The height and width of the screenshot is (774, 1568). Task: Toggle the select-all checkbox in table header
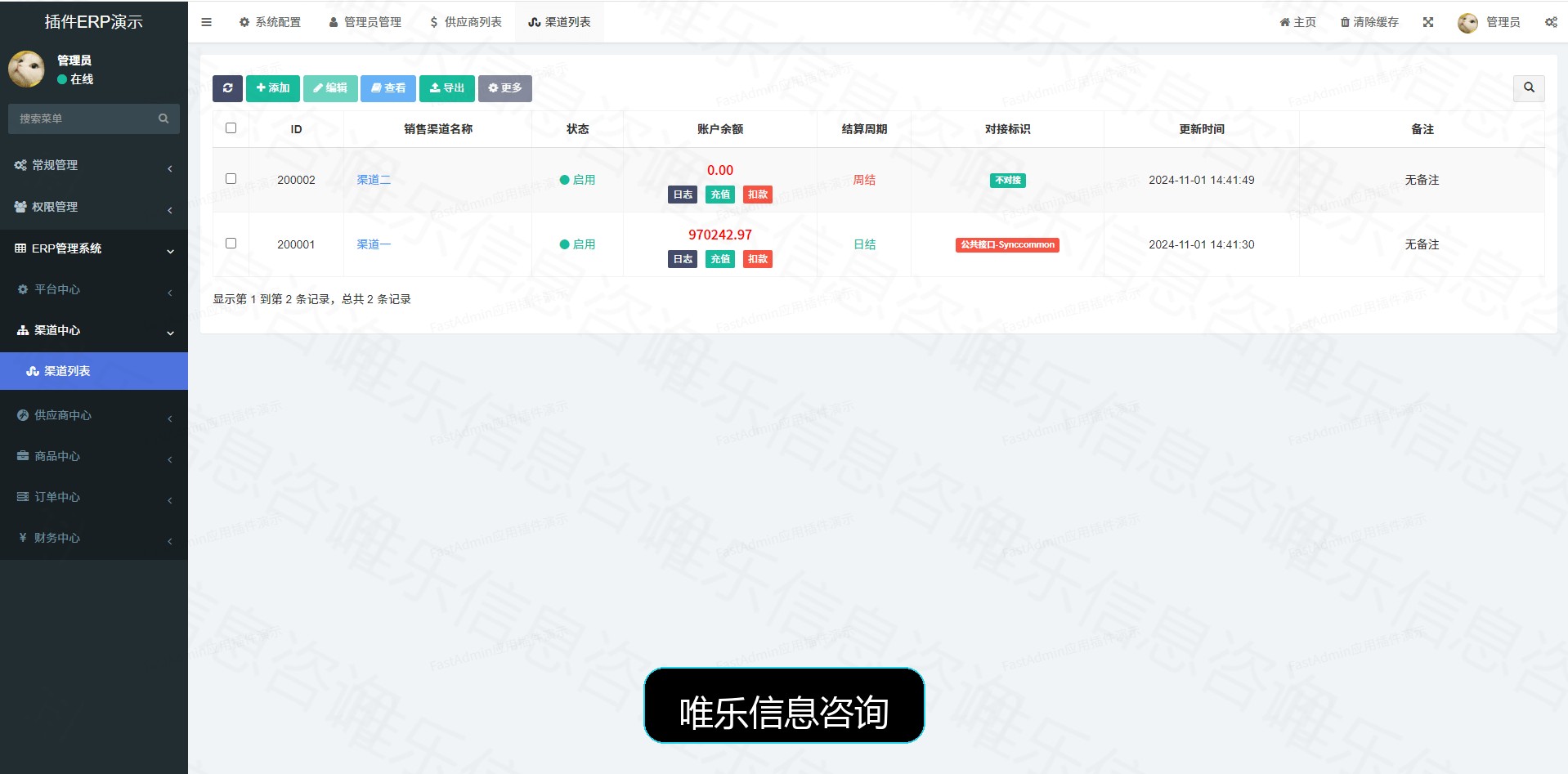(231, 128)
